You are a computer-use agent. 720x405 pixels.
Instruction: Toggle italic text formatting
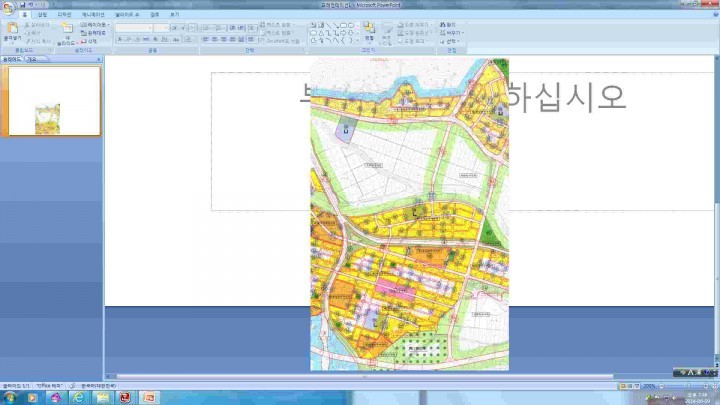[x=128, y=39]
